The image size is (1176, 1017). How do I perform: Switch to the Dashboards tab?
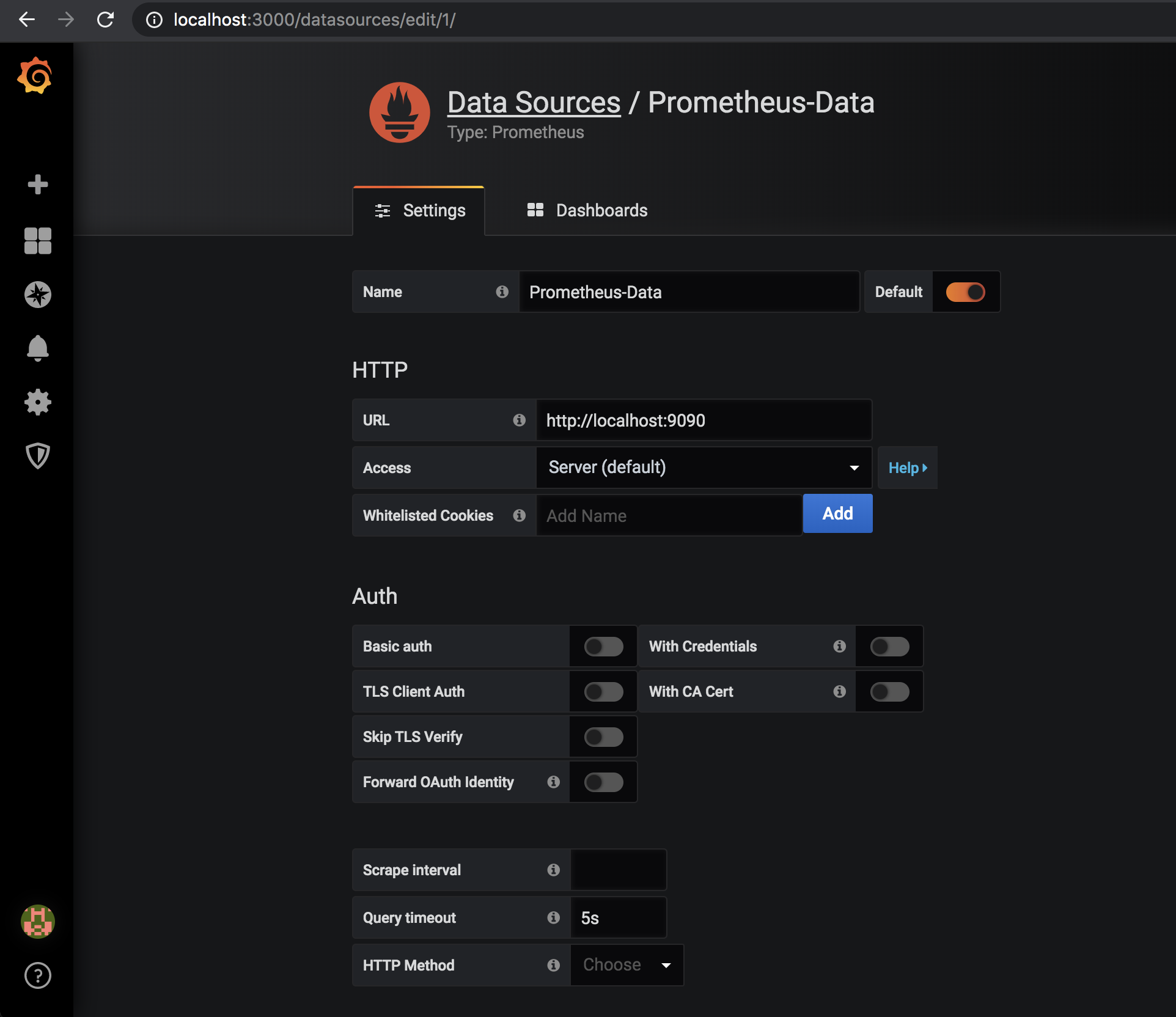pyautogui.click(x=587, y=211)
